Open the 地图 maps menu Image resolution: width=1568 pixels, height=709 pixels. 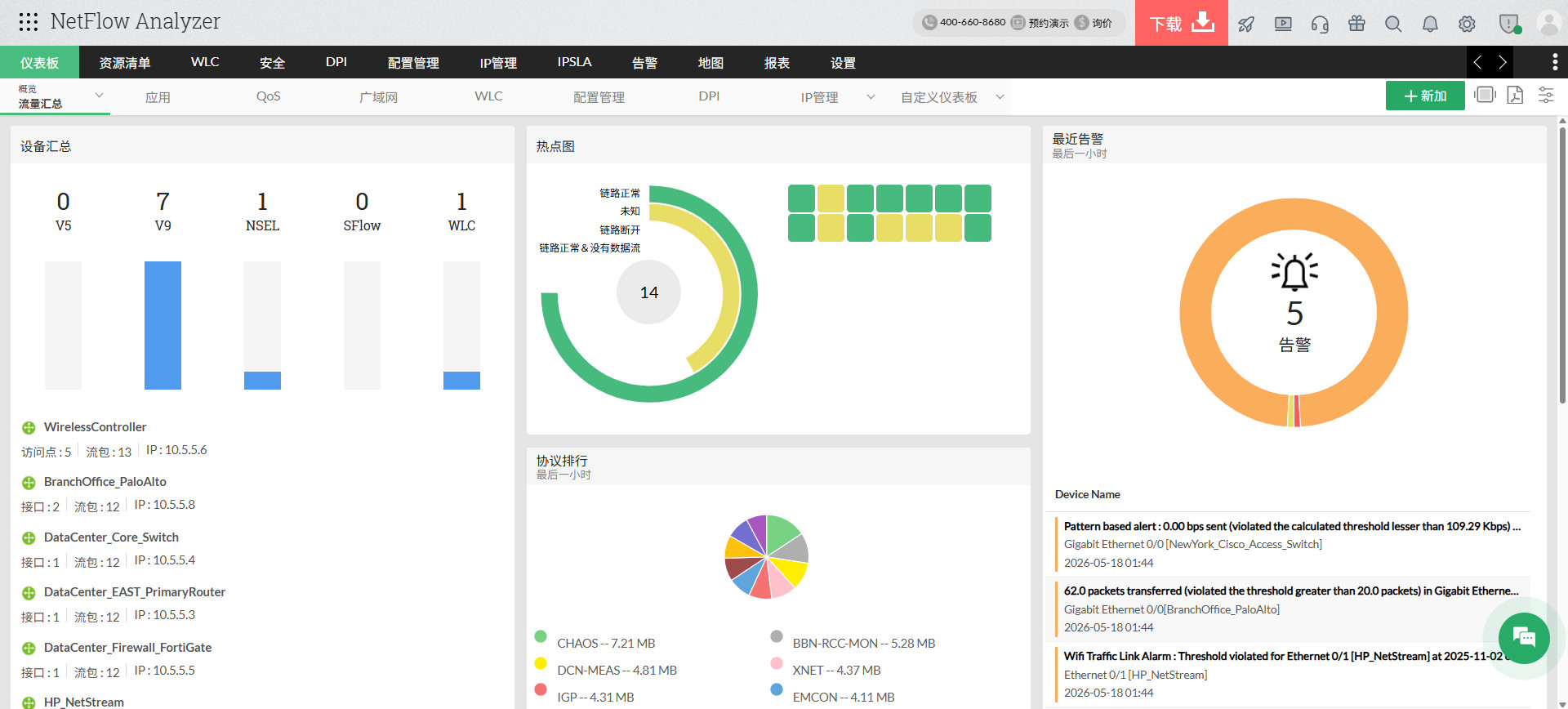click(x=710, y=63)
